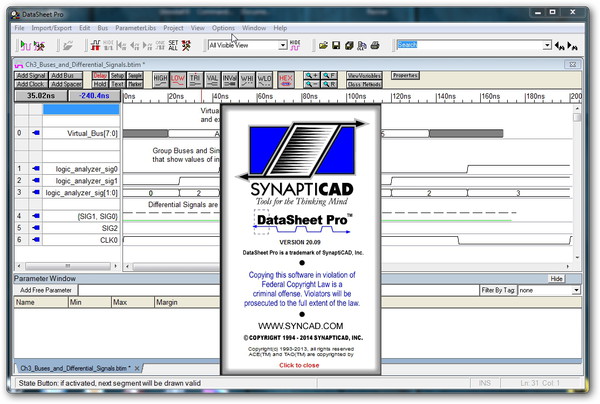
Task: Click the -240.4ns delta time button
Action: pos(94,96)
